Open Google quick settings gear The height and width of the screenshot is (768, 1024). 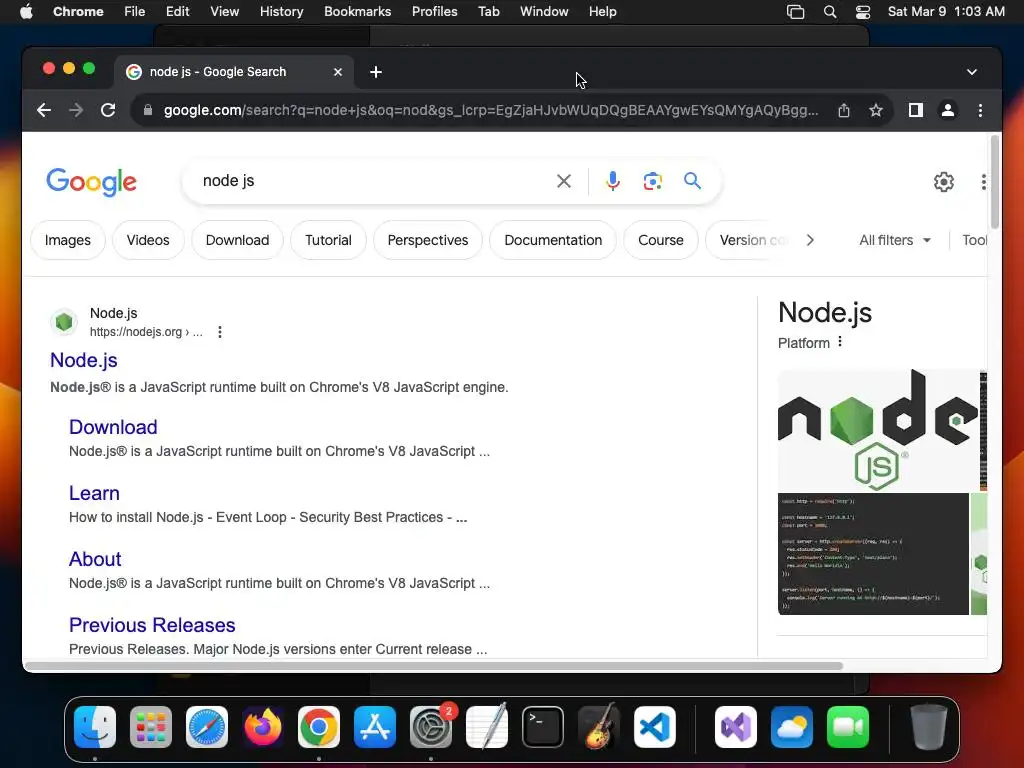point(944,182)
